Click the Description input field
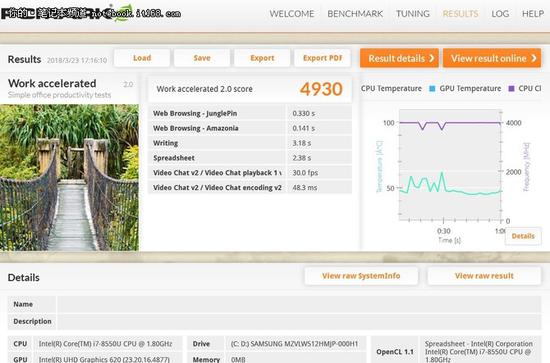 pos(299,322)
